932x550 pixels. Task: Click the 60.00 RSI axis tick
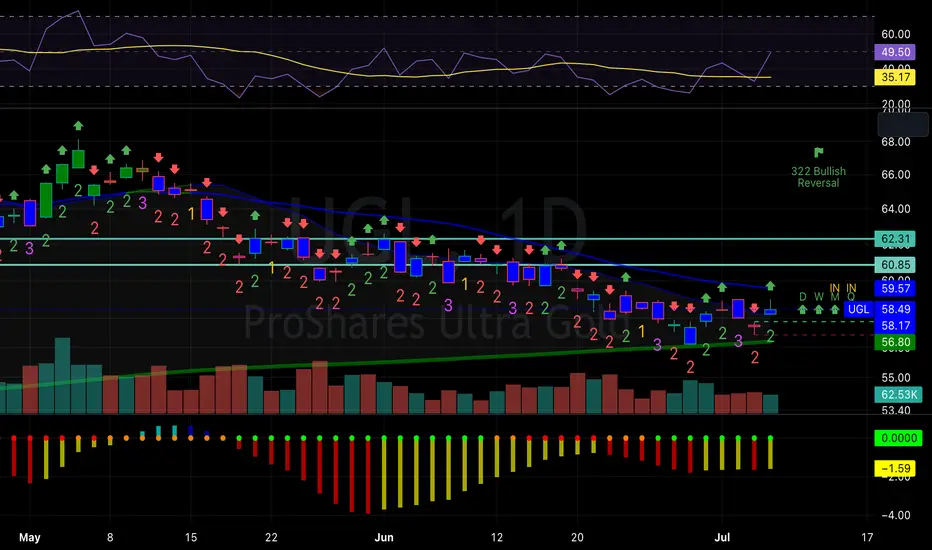tap(895, 34)
